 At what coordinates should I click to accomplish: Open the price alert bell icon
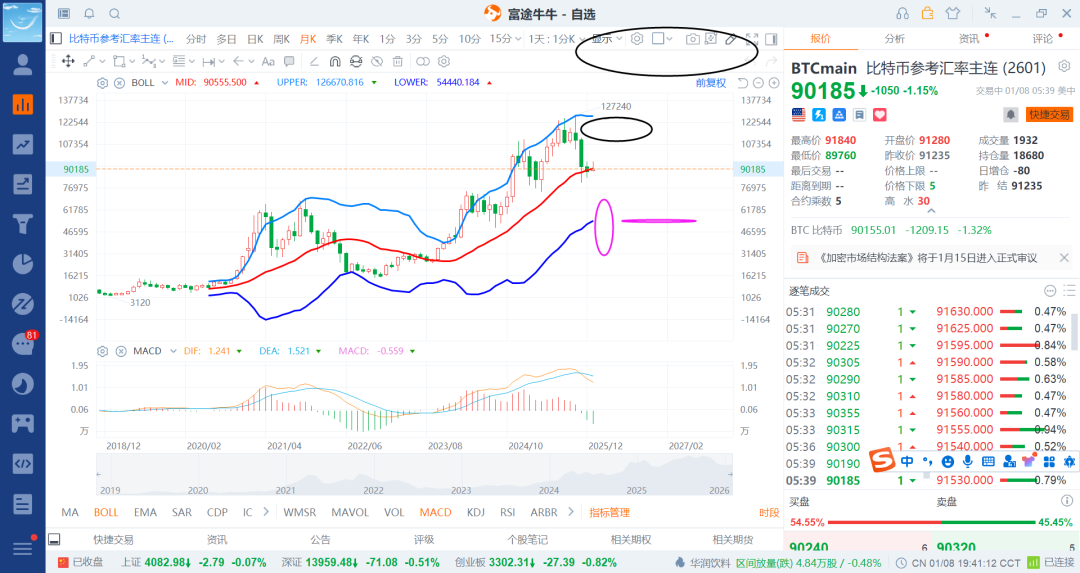1010,114
